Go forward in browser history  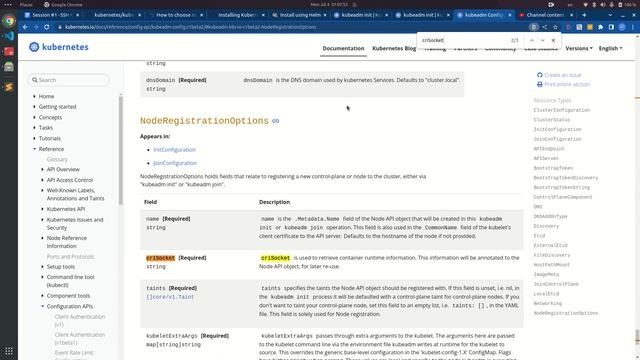36,27
